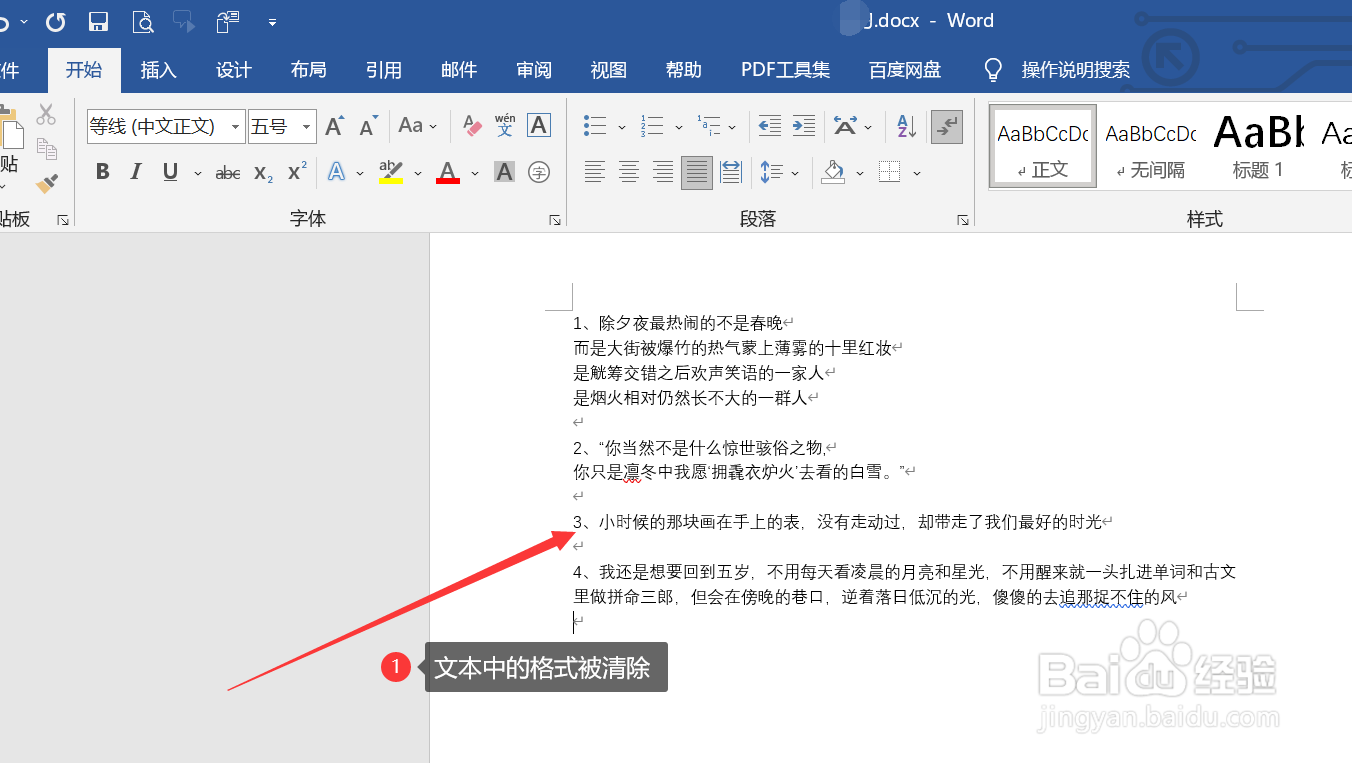Click the Clear All Formatting eraser icon

tap(472, 126)
